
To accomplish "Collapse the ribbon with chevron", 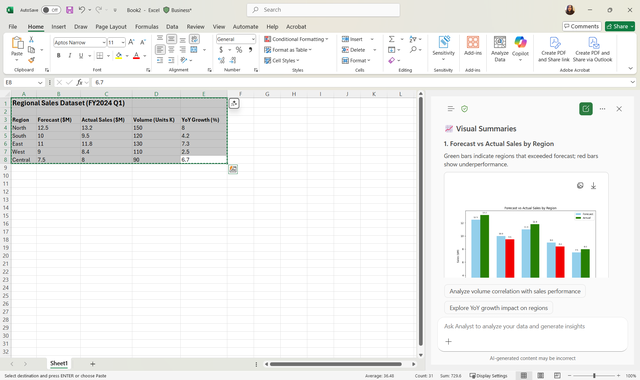I will click(x=631, y=69).
